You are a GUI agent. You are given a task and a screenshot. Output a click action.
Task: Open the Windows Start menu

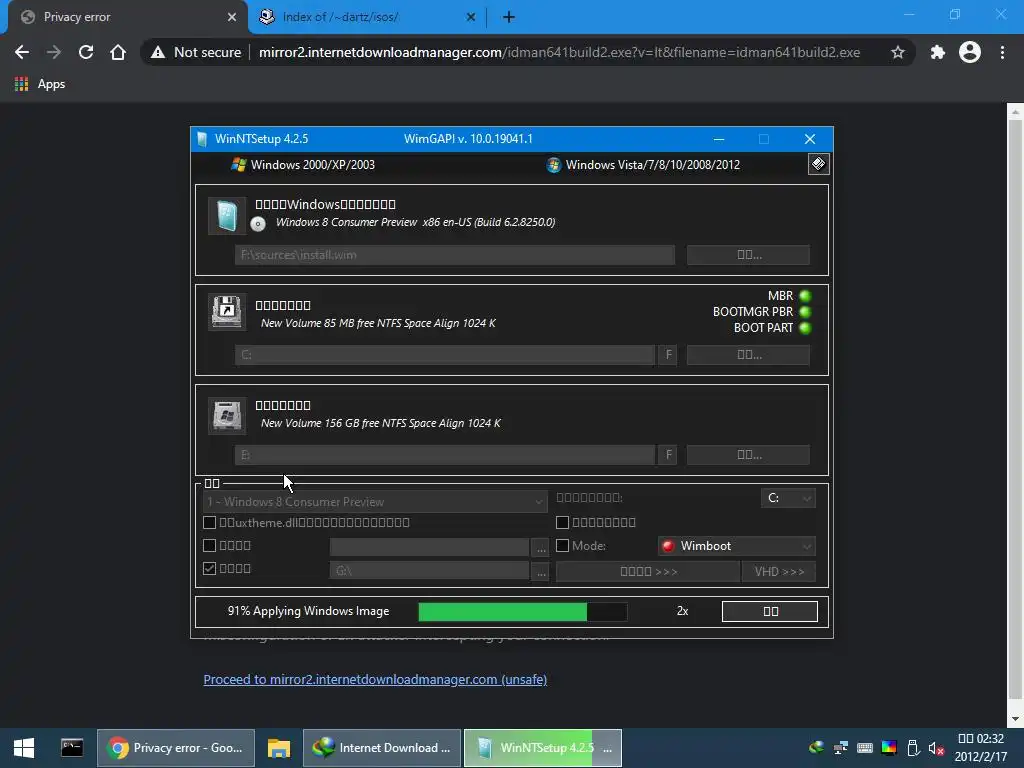(24, 748)
